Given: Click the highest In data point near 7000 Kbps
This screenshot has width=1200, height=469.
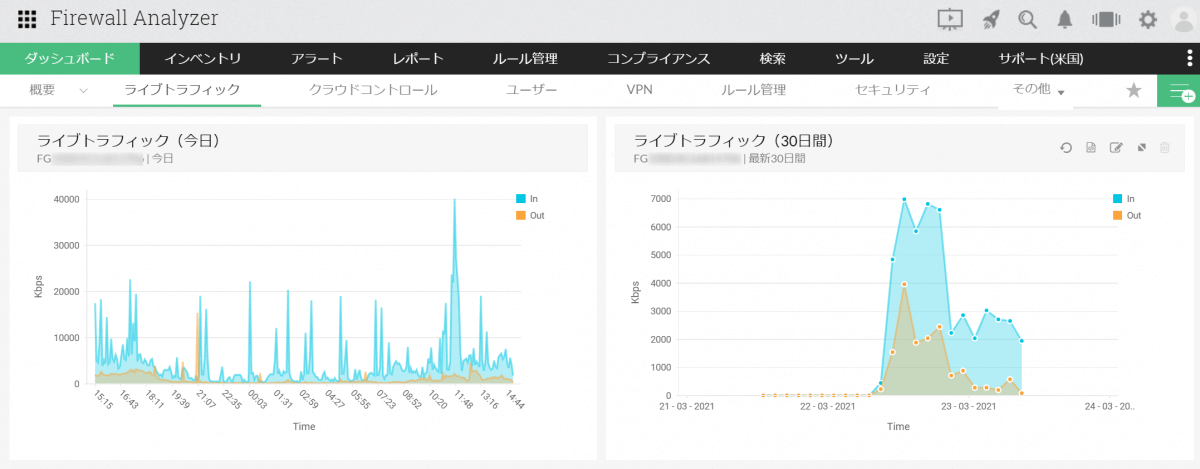Looking at the screenshot, I should 904,199.
